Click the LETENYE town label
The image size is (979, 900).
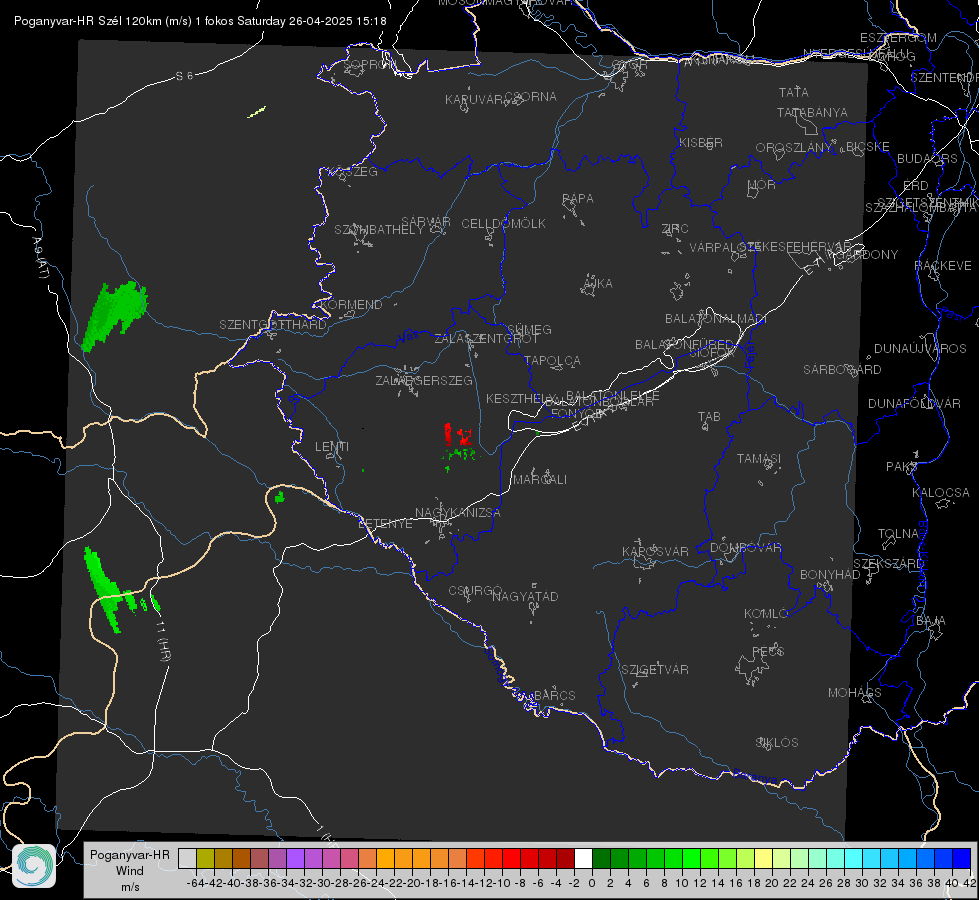[x=385, y=524]
